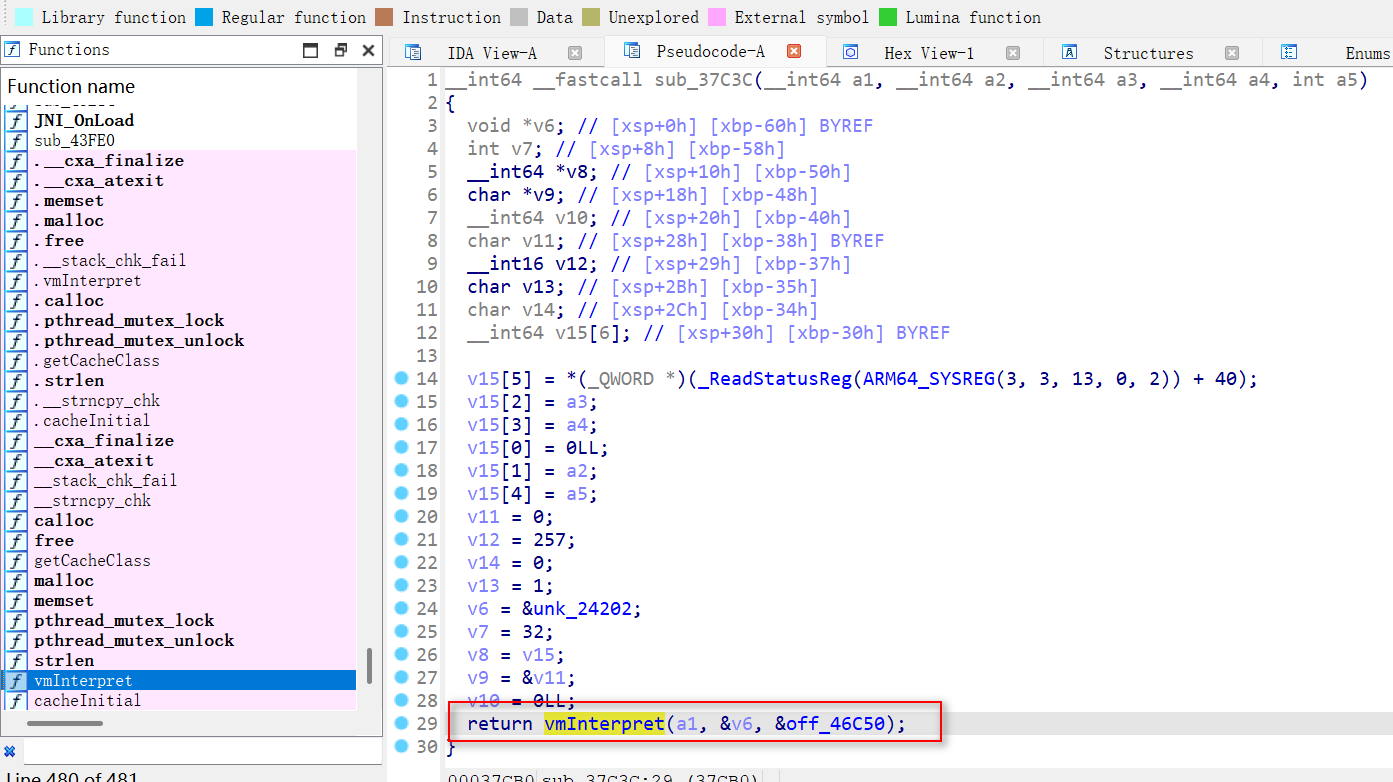Image resolution: width=1393 pixels, height=782 pixels.
Task: Click vmInterpret call highlighted in pseudocode
Action: pos(604,723)
